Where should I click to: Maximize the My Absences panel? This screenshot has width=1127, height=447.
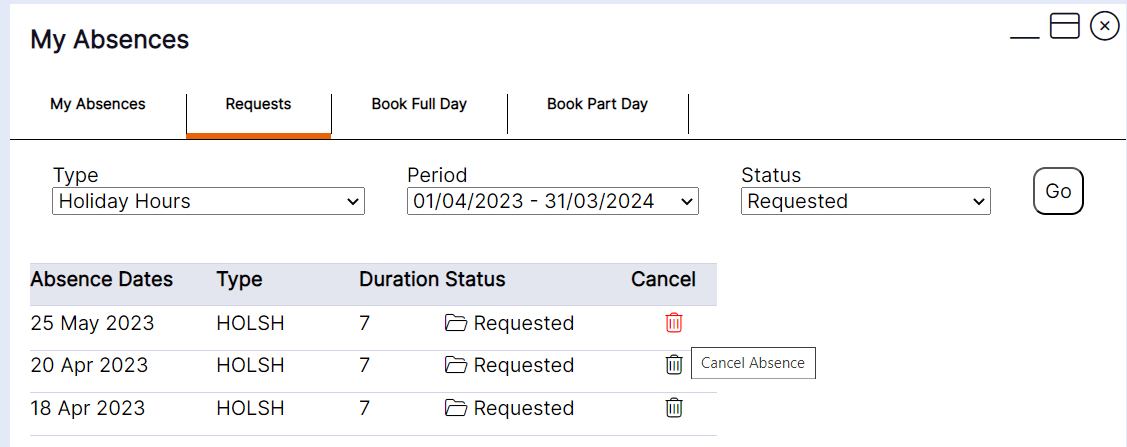(1064, 26)
